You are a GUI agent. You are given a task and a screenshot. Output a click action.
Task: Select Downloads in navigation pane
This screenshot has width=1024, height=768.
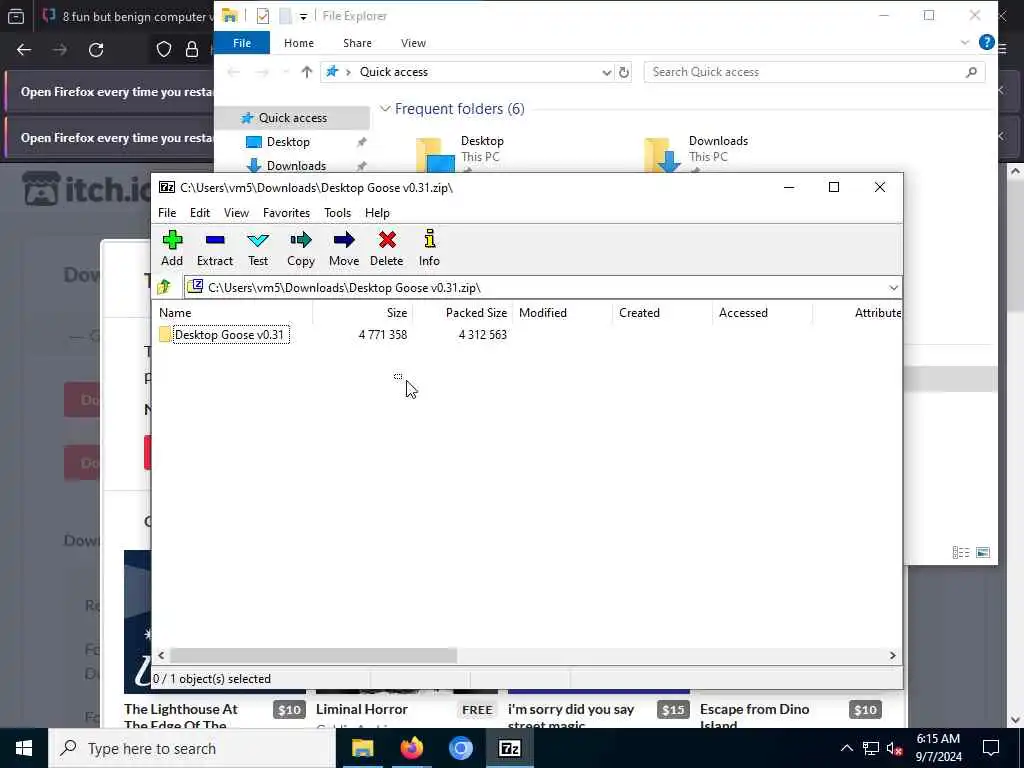tap(296, 165)
